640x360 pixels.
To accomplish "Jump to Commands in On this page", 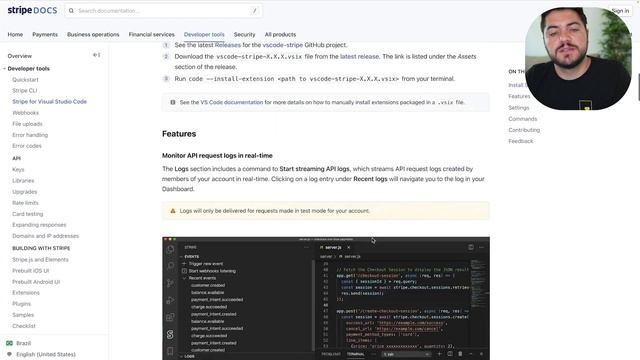I will pos(522,119).
